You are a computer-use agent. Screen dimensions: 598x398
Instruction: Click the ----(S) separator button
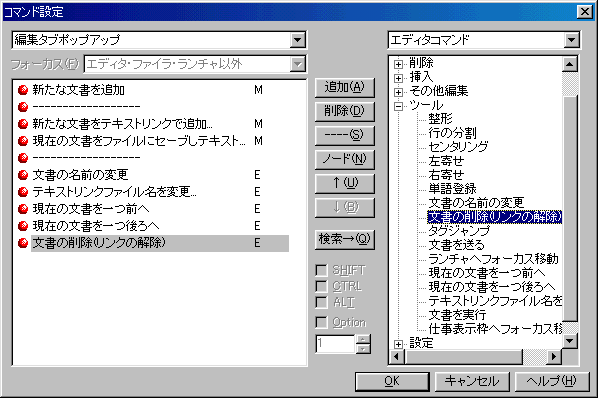pos(345,135)
